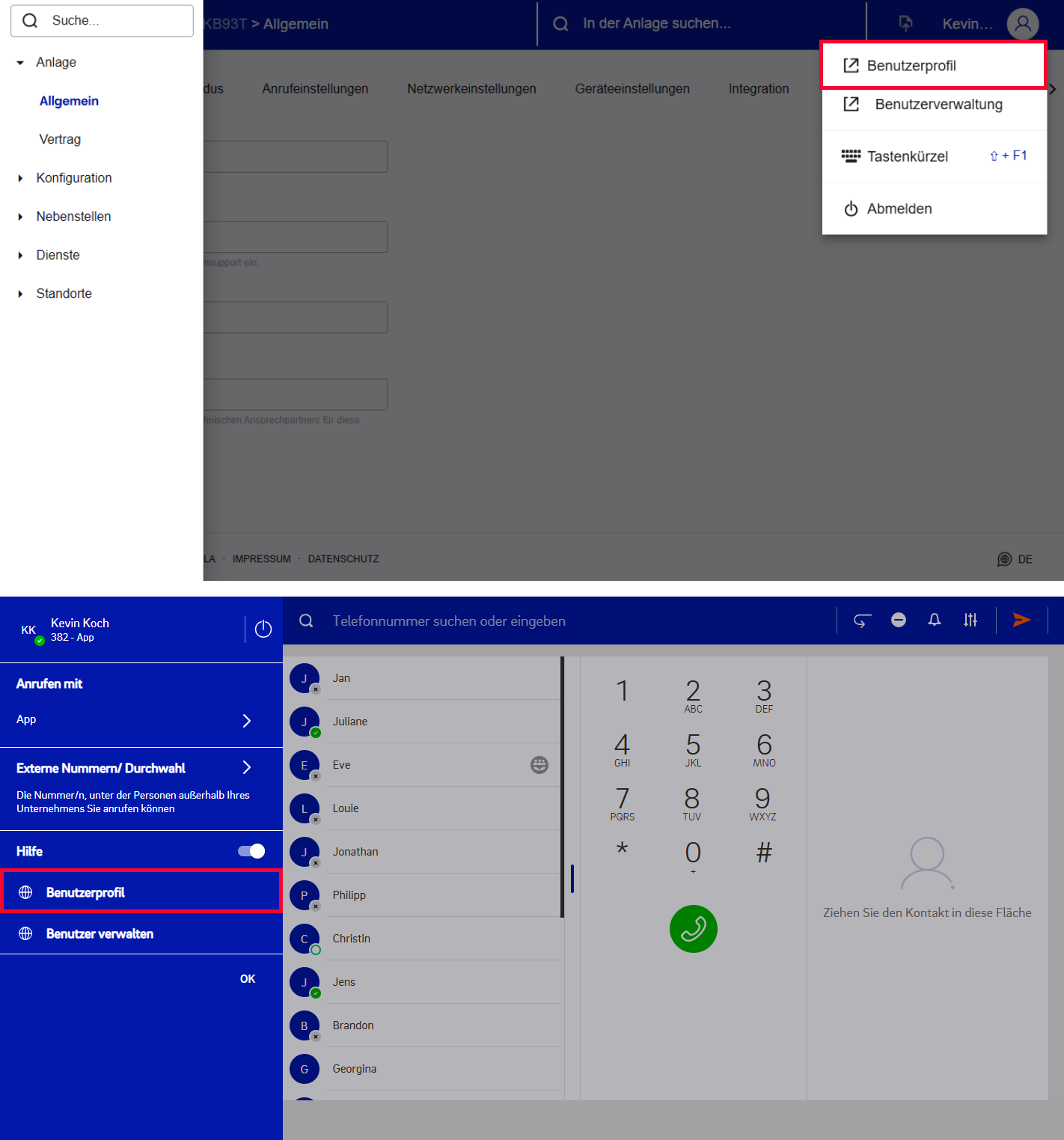Open the audio settings sliders icon
Screen dimensions: 1064x1140
pos(970,620)
